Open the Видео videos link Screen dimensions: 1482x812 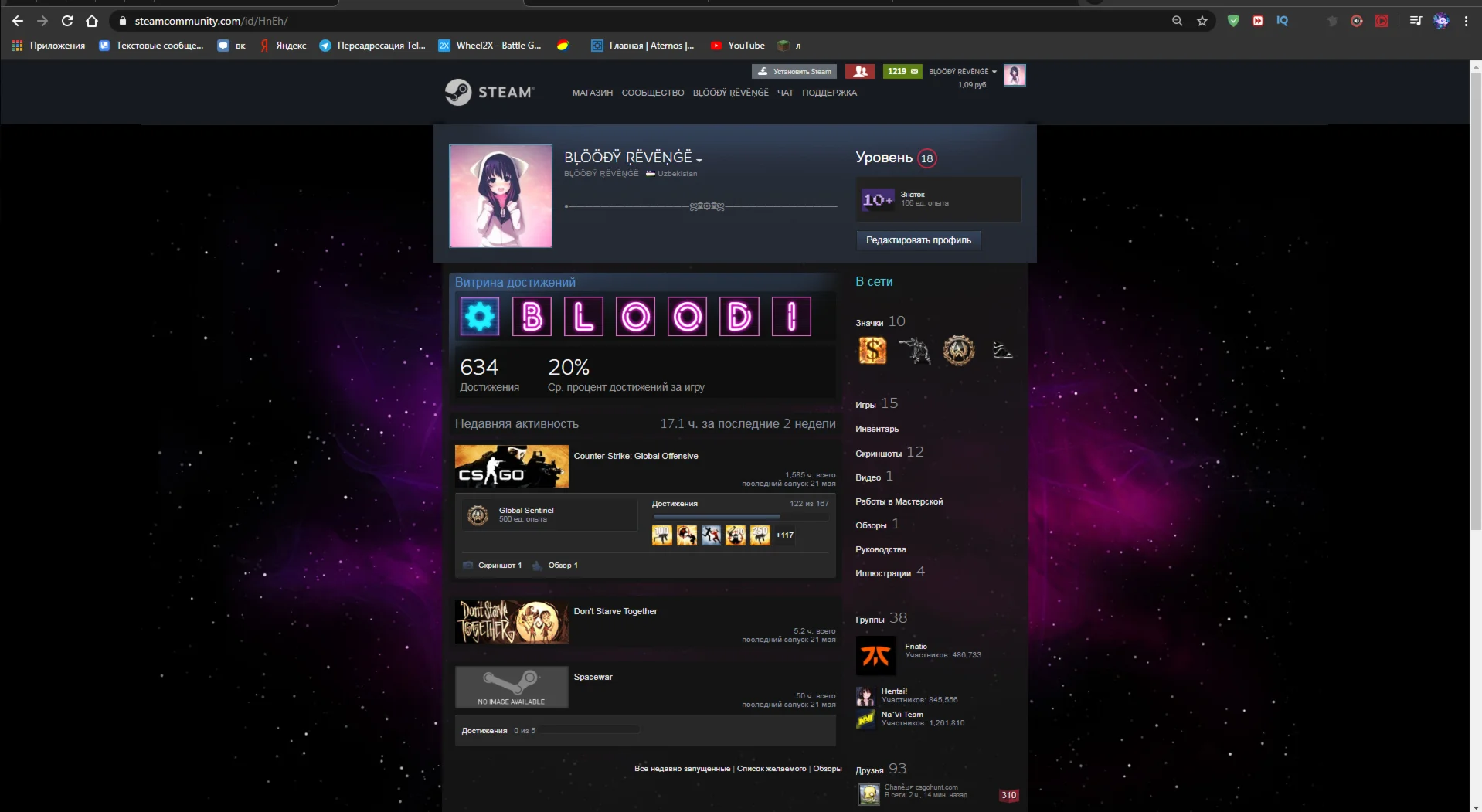pos(868,477)
